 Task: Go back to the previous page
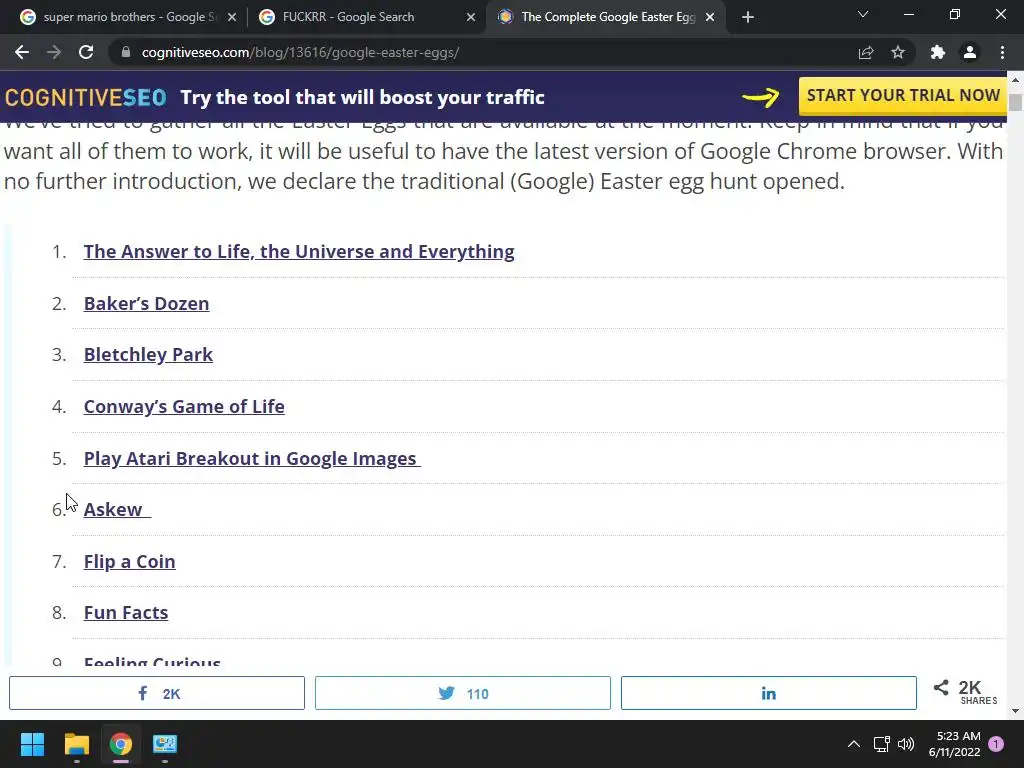click(x=22, y=52)
